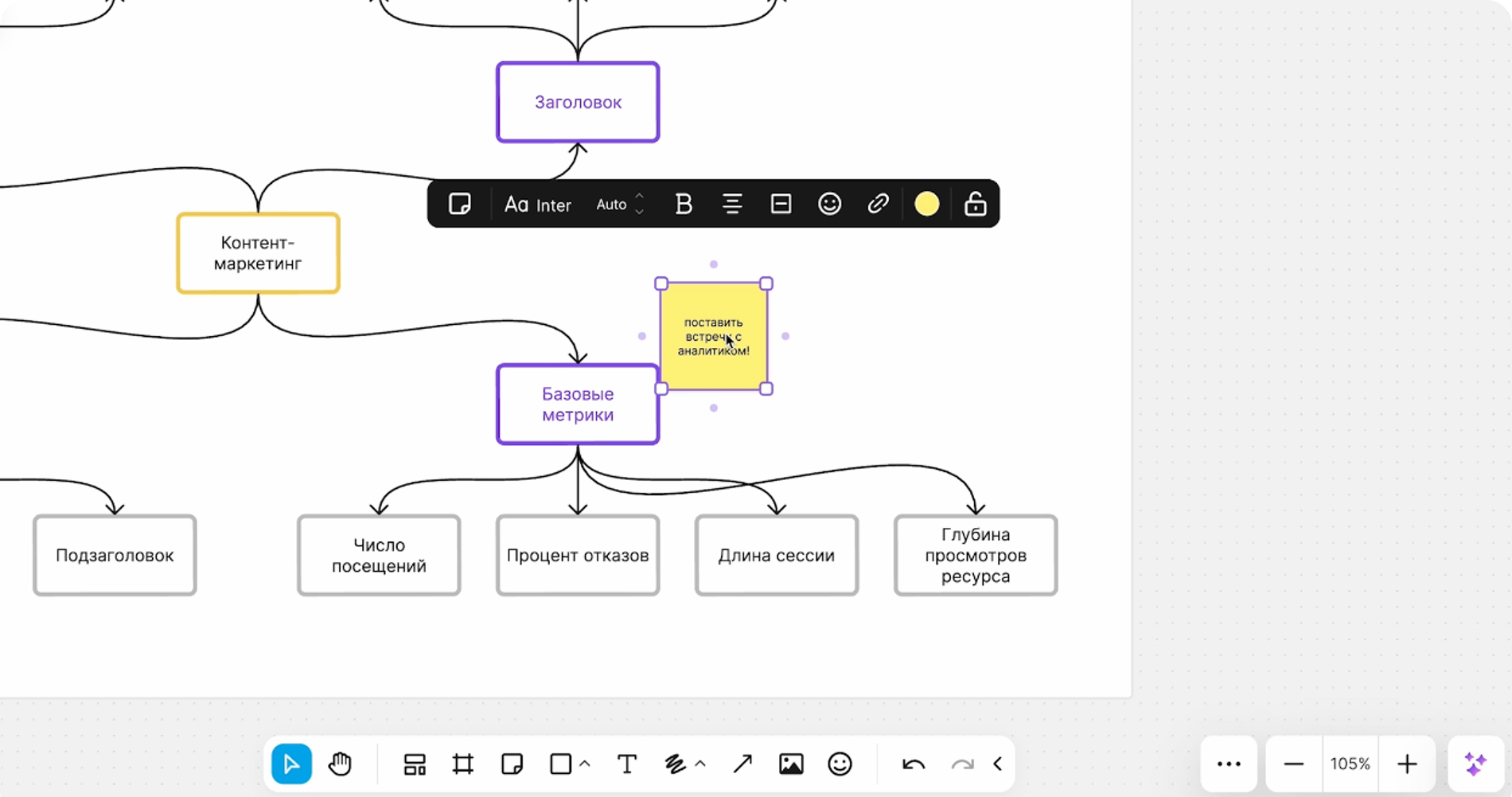Open the AI sparkle assistant button
Image resolution: width=1512 pixels, height=797 pixels.
(x=1475, y=764)
